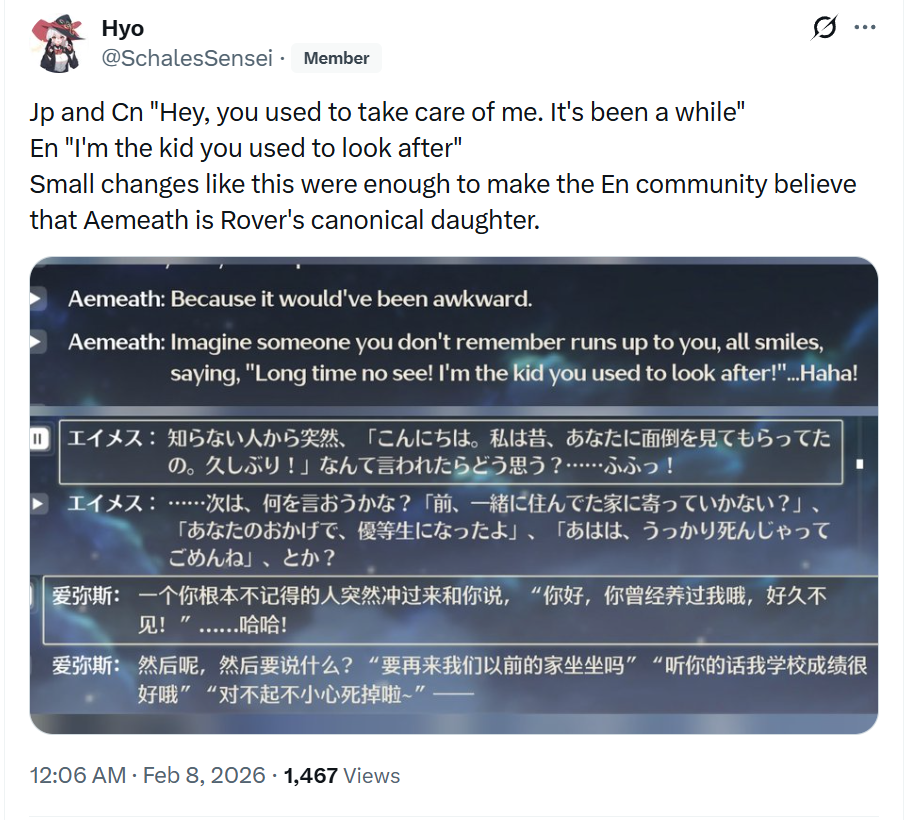Viewport: 916px width, 820px height.
Task: Click the pause icon beside エイメス line
Action: coord(39,439)
